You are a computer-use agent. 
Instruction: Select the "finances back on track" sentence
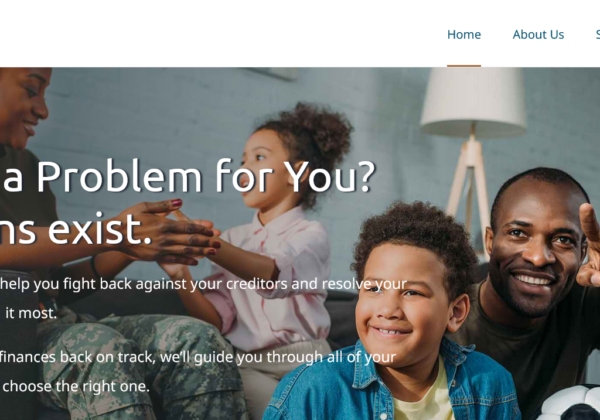coord(77,357)
